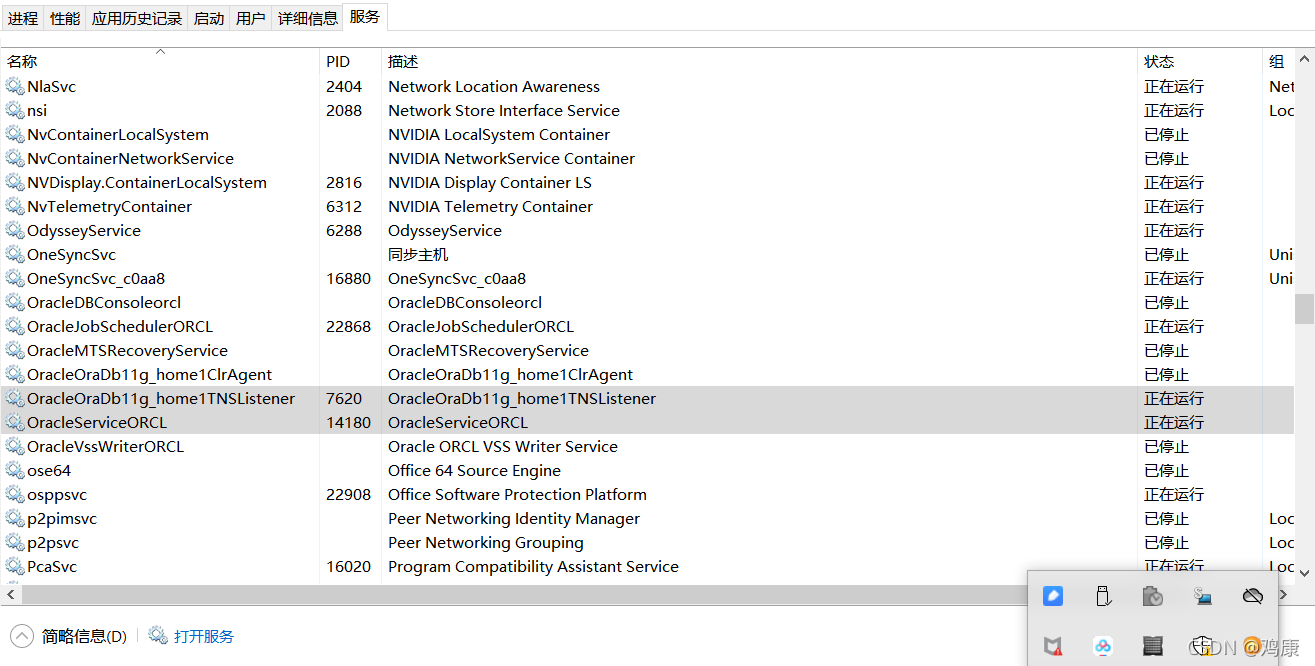Select the ose64 service name
The width and height of the screenshot is (1315, 666).
49,471
